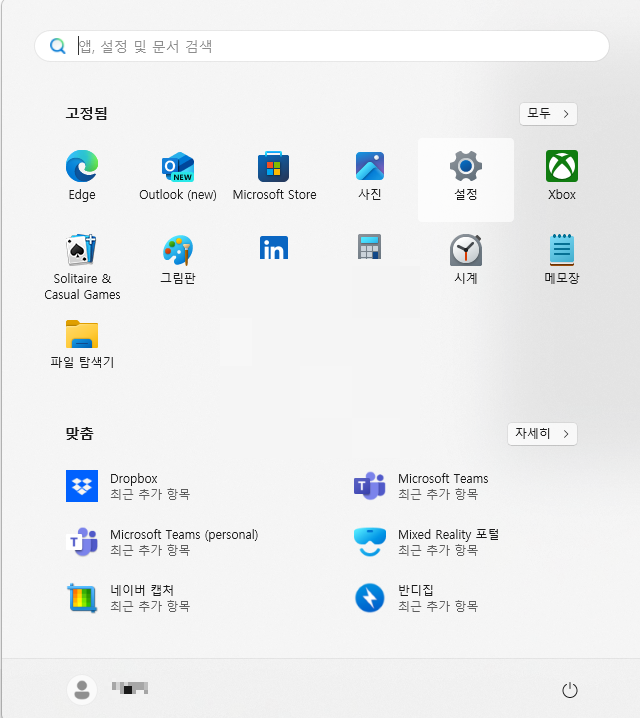Launch Outlook (new) from pinned apps
This screenshot has width=640, height=718.
coord(178,176)
